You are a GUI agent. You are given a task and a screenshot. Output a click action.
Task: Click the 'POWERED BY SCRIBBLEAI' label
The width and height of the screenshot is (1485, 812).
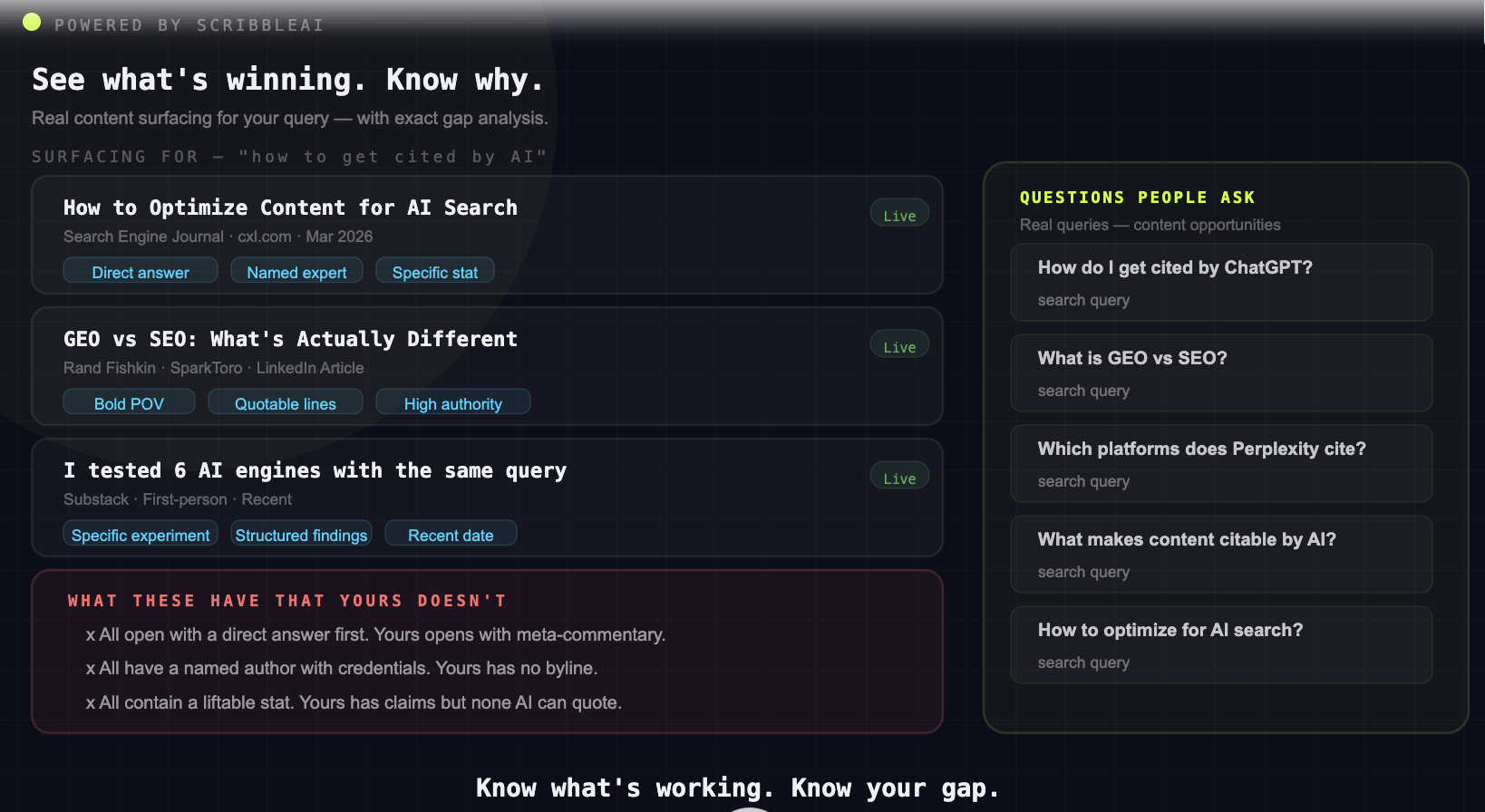(189, 25)
